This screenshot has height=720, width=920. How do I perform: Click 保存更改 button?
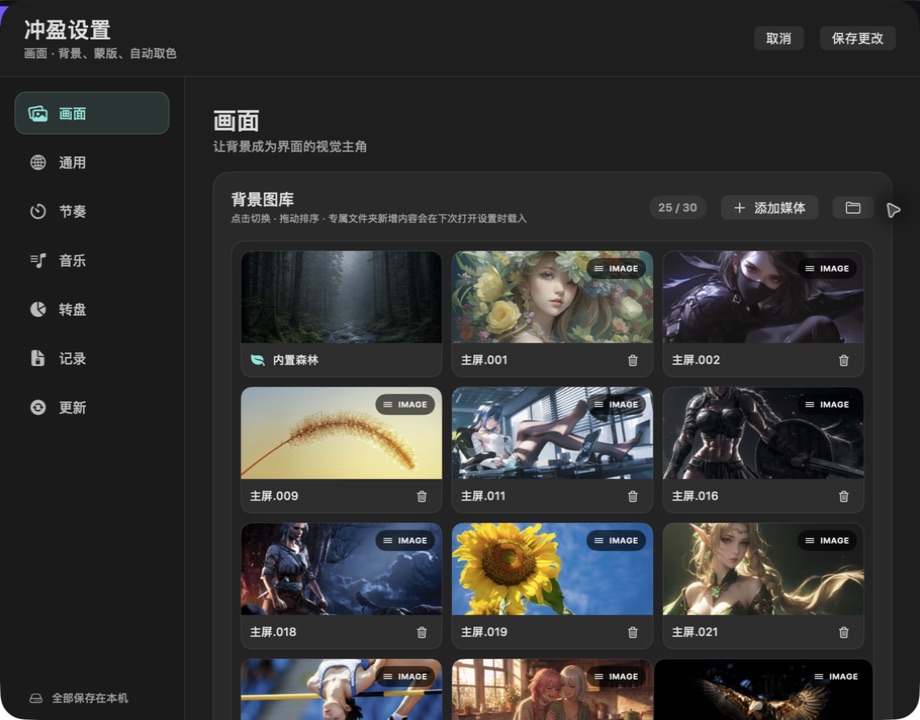click(x=857, y=38)
